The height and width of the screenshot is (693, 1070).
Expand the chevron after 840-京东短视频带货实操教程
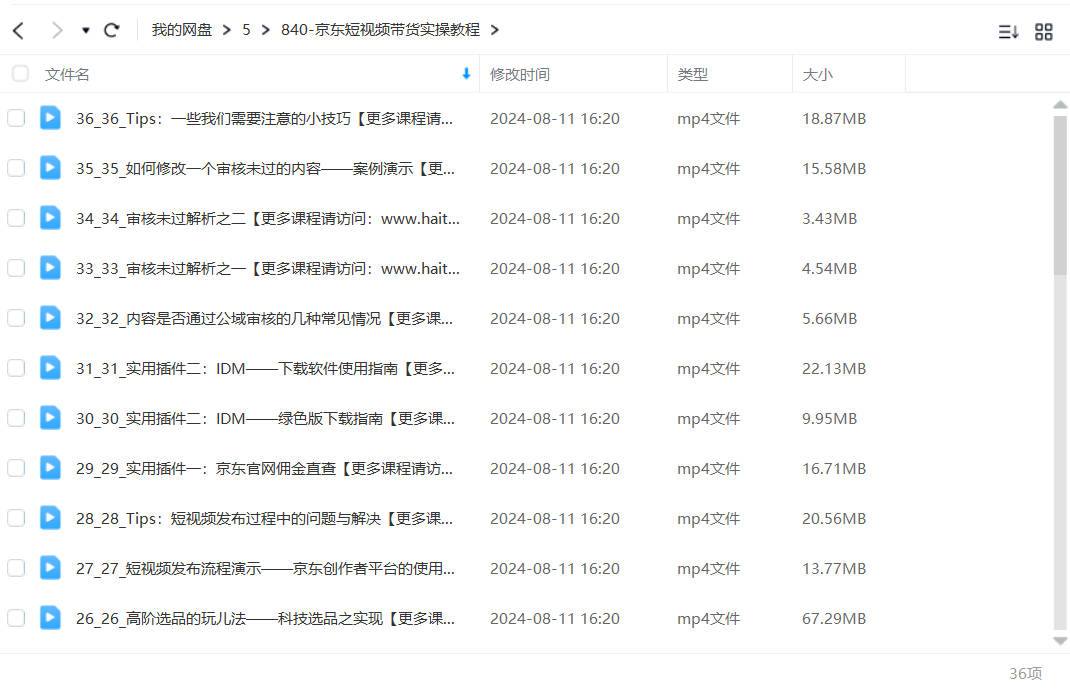click(x=495, y=30)
